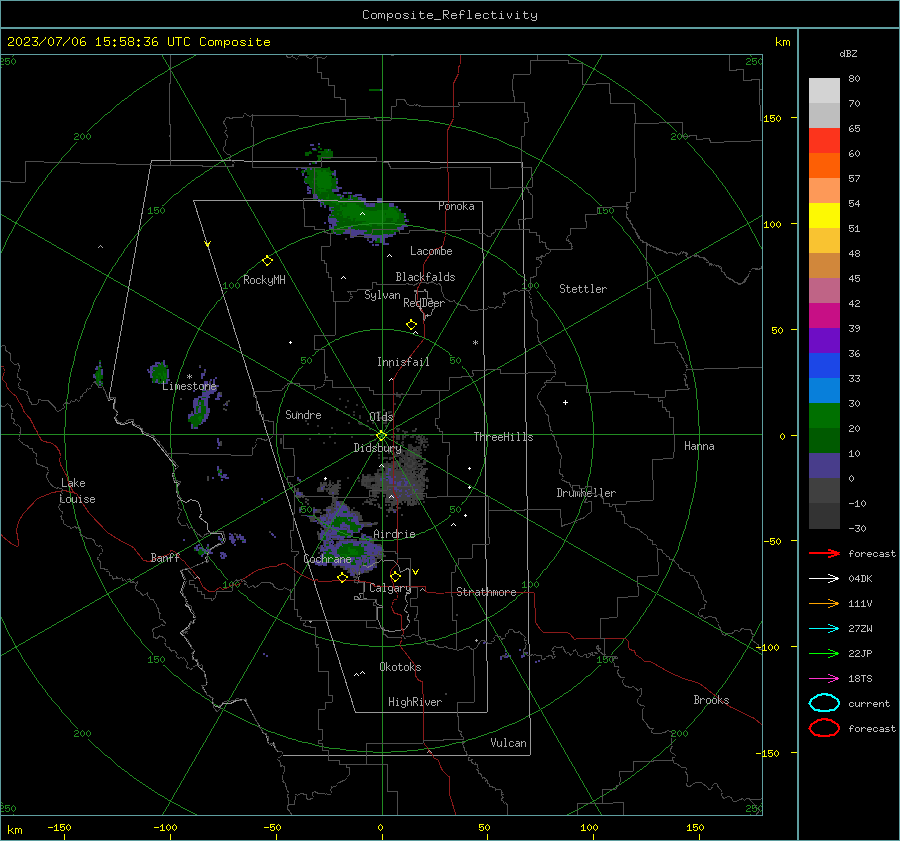Select the HighRiver label
The height and width of the screenshot is (841, 900).
[415, 702]
